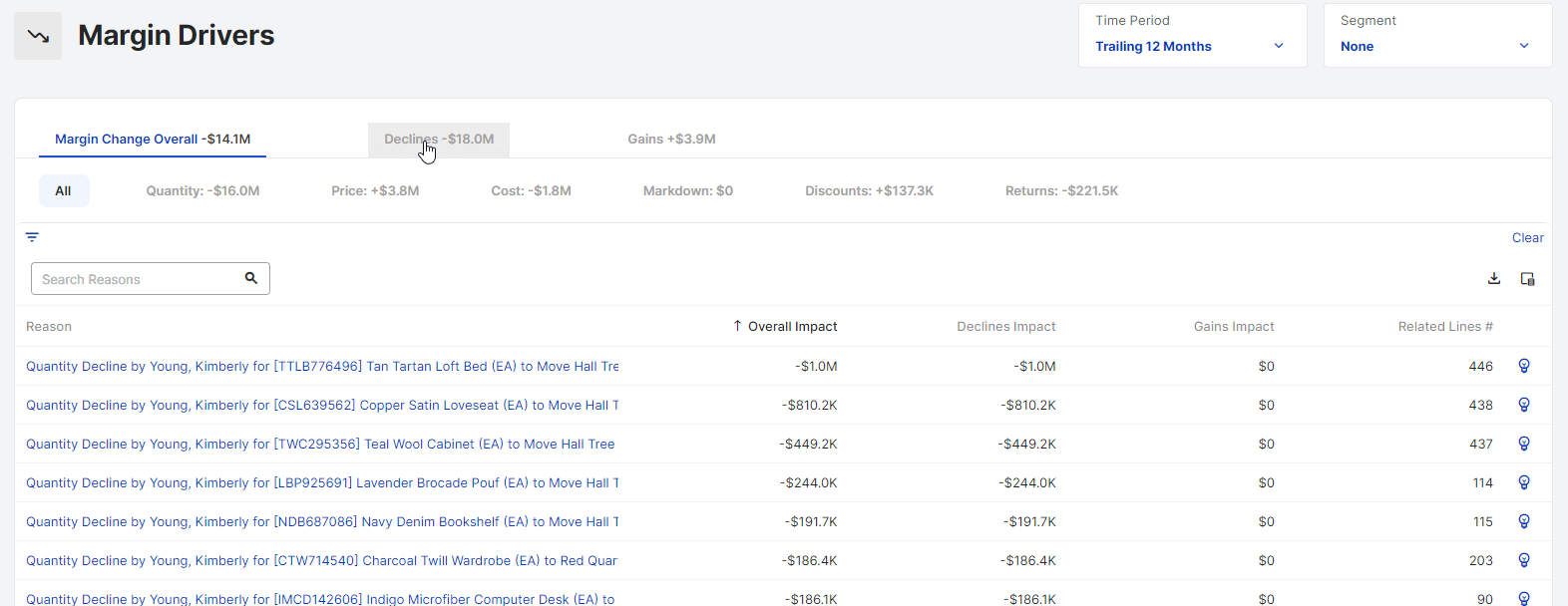Viewport: 1568px width, 606px height.
Task: Sort by Overall Impact column
Action: (x=791, y=326)
